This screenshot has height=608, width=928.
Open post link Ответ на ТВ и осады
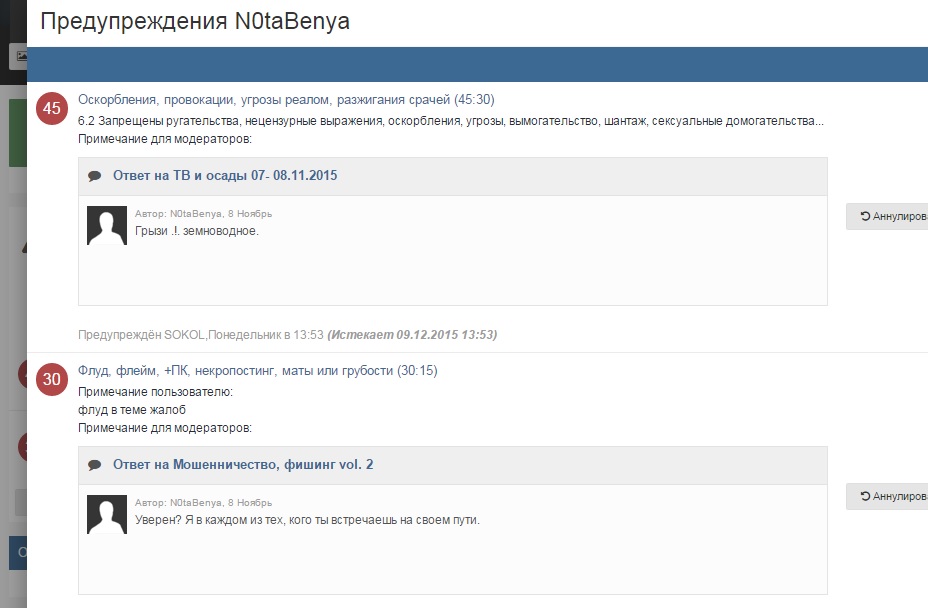click(x=225, y=175)
